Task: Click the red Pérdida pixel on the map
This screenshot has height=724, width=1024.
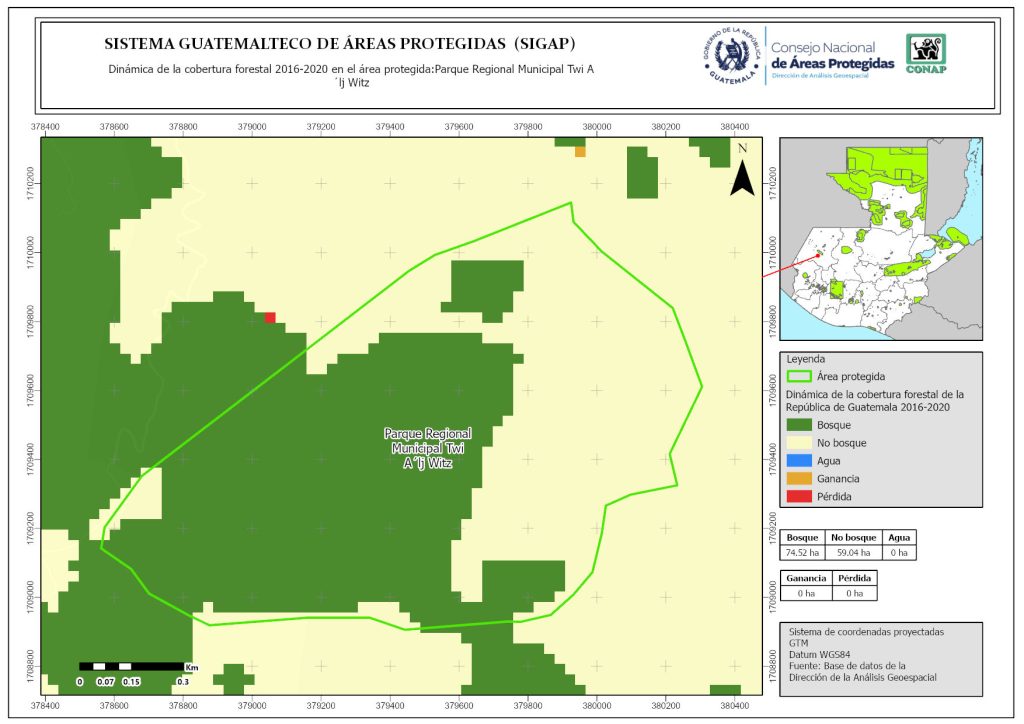Action: [270, 318]
